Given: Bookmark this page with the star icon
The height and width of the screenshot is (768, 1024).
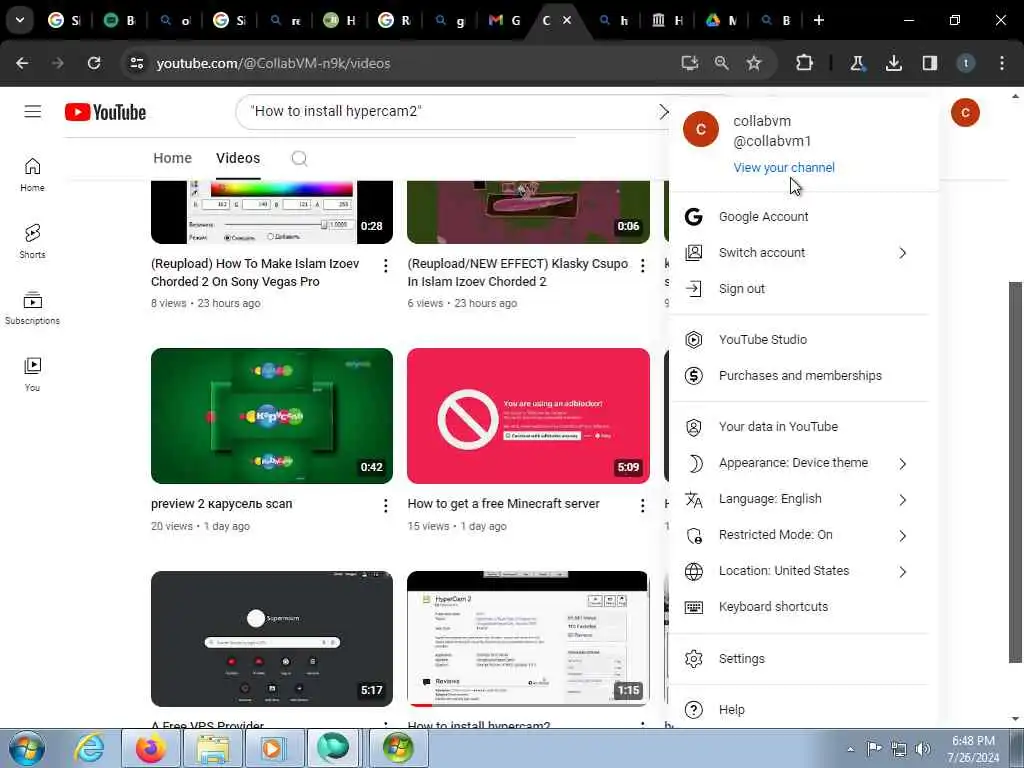Looking at the screenshot, I should tap(754, 63).
